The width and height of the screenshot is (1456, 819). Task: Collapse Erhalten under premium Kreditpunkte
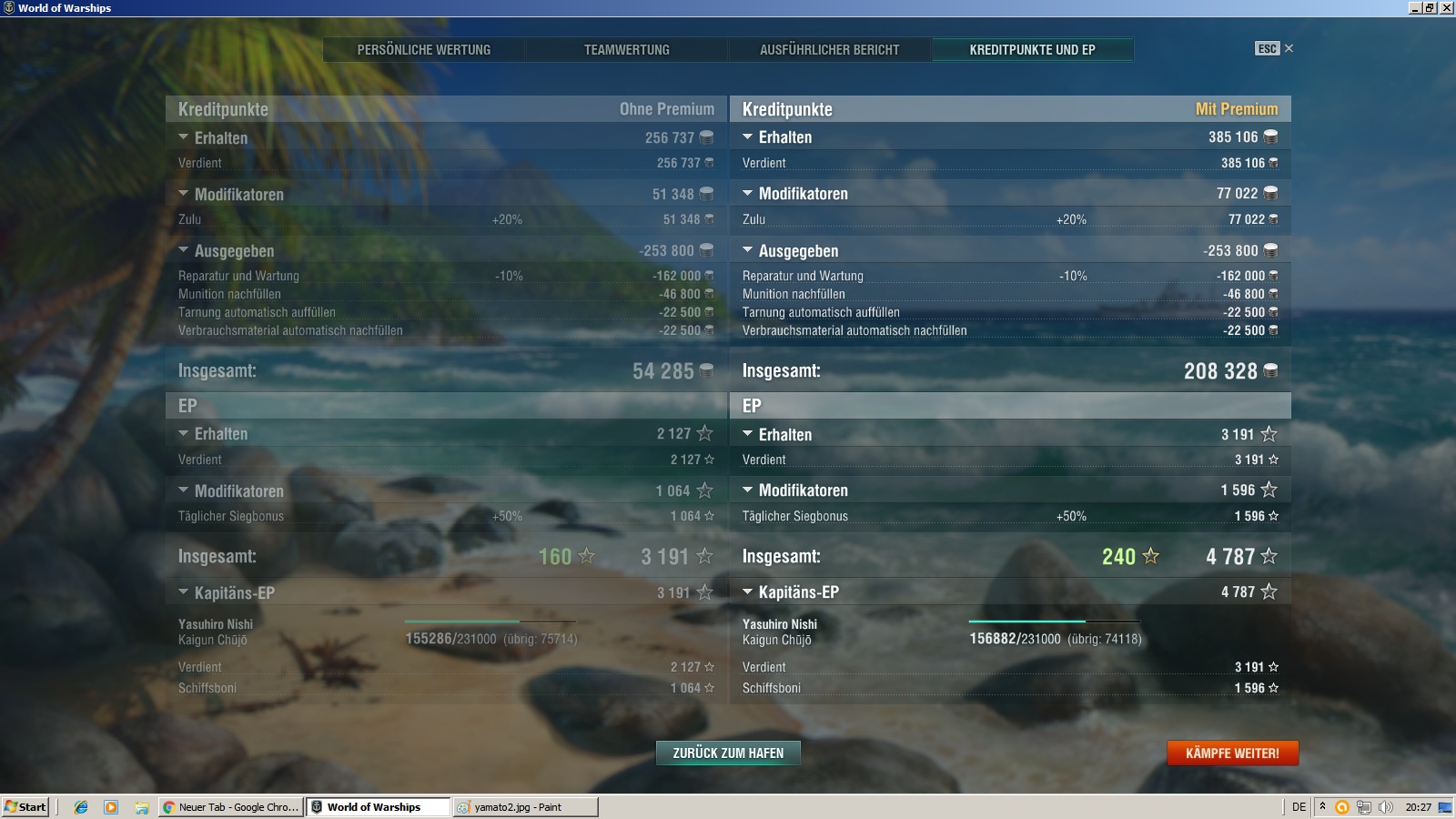pyautogui.click(x=747, y=137)
